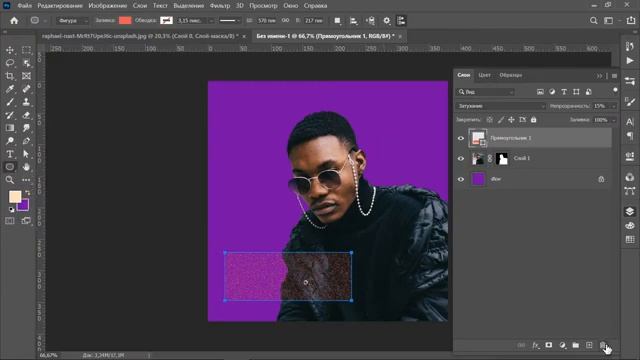Click the shape Заливка fill color swatch

[x=125, y=20]
